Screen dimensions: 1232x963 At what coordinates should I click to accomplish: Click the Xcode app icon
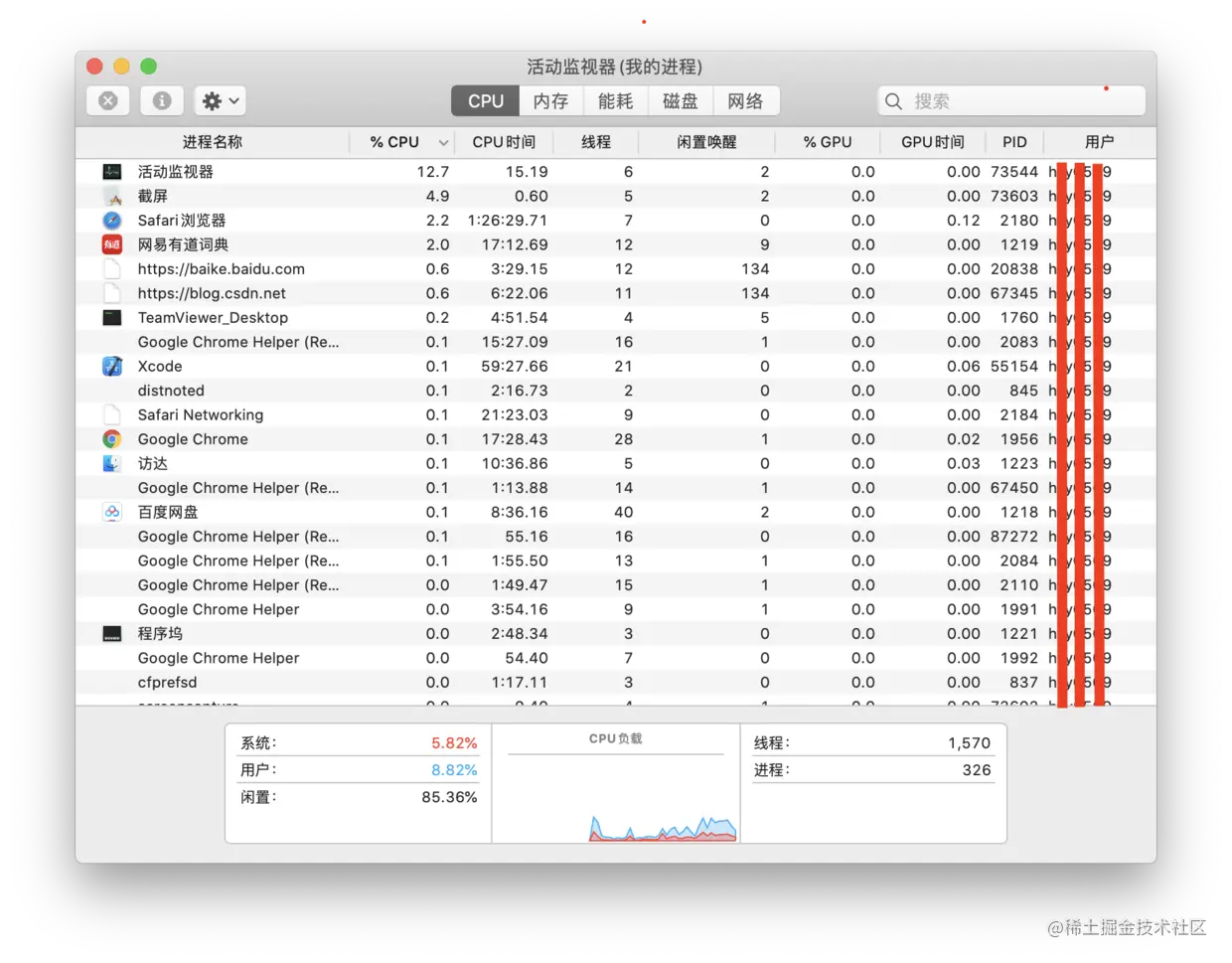point(112,367)
